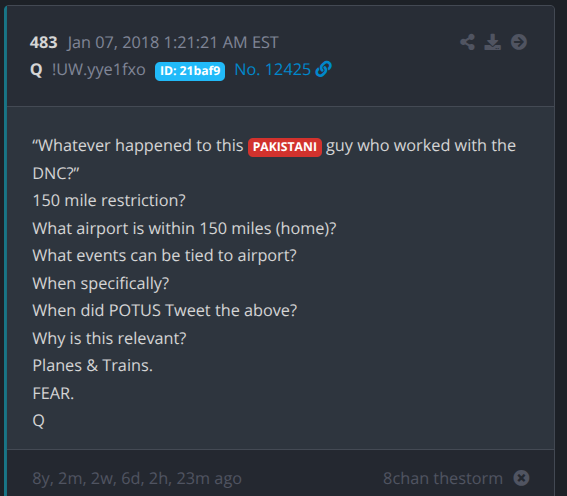567x496 pixels.
Task: Click the line "Why is this relevant?"
Action: (x=109, y=338)
